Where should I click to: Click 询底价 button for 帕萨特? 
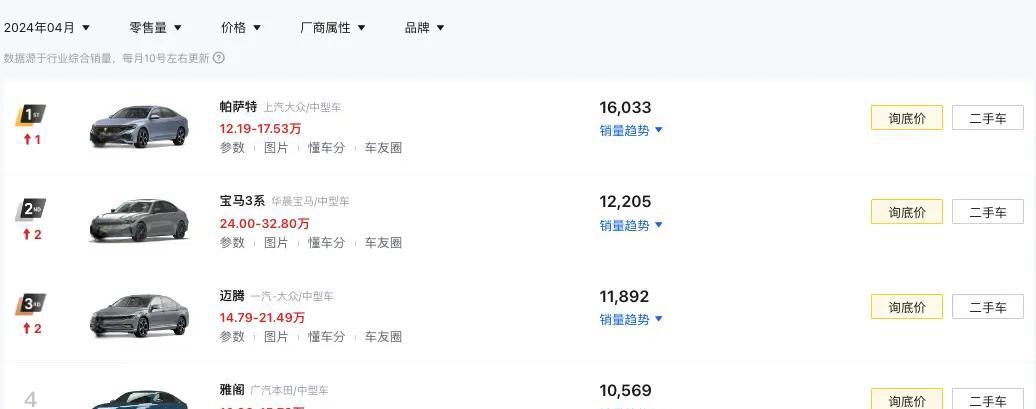906,118
